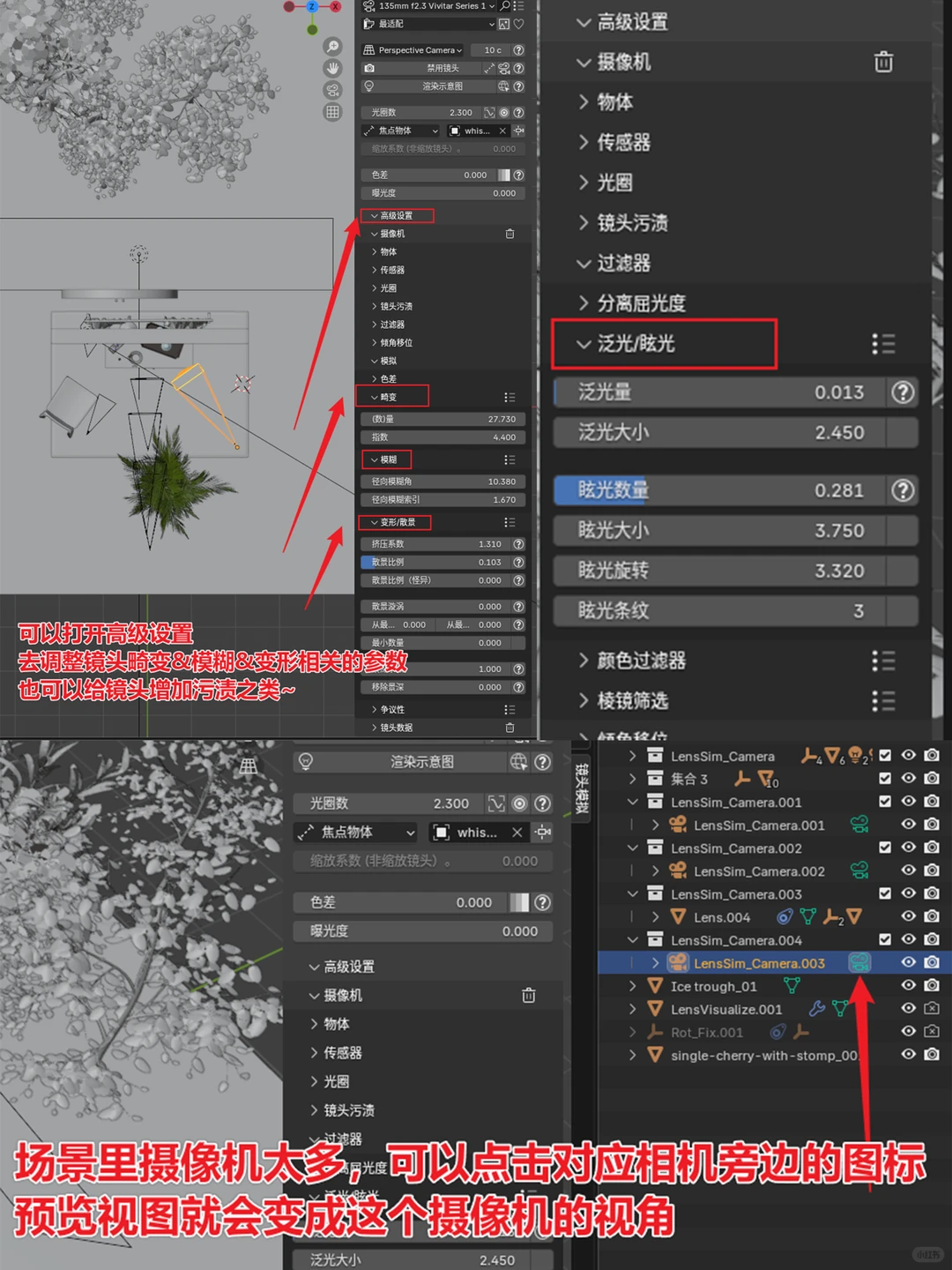The image size is (952, 1270).
Task: Disable camera render toggle for single-cherry-with-stomp object
Action: click(x=931, y=1056)
